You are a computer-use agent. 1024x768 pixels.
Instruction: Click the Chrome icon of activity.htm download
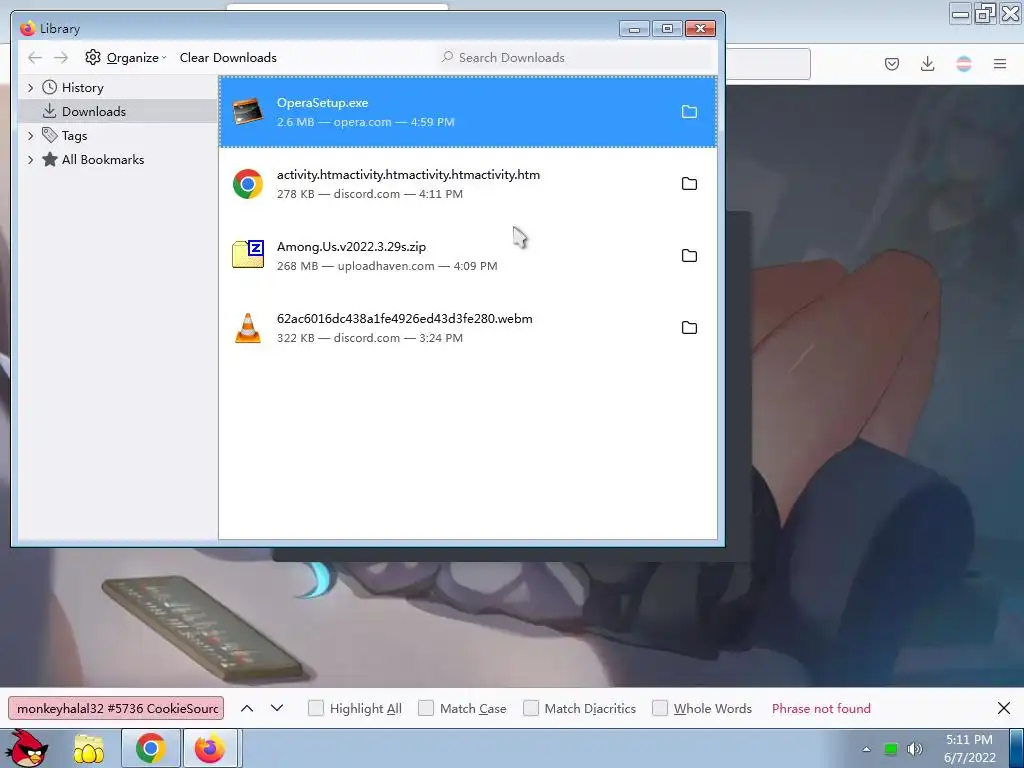click(x=248, y=184)
